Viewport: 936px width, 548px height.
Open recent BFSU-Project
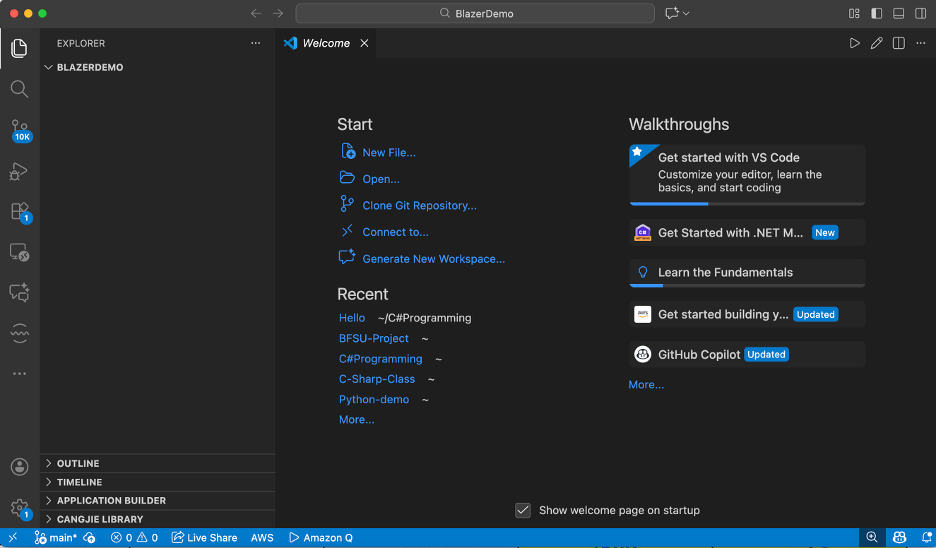[x=374, y=338]
